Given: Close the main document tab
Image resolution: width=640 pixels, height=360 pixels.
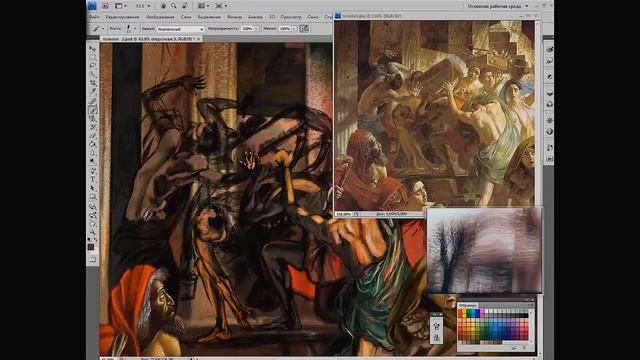Looking at the screenshot, I should 199,39.
